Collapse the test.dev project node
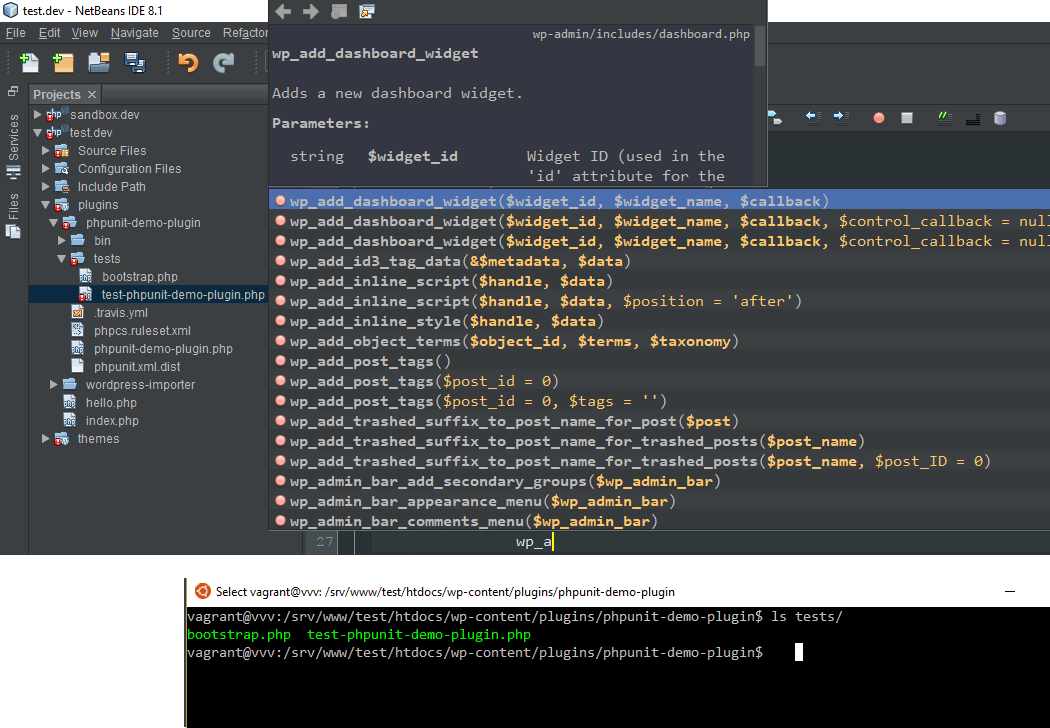 coord(38,133)
